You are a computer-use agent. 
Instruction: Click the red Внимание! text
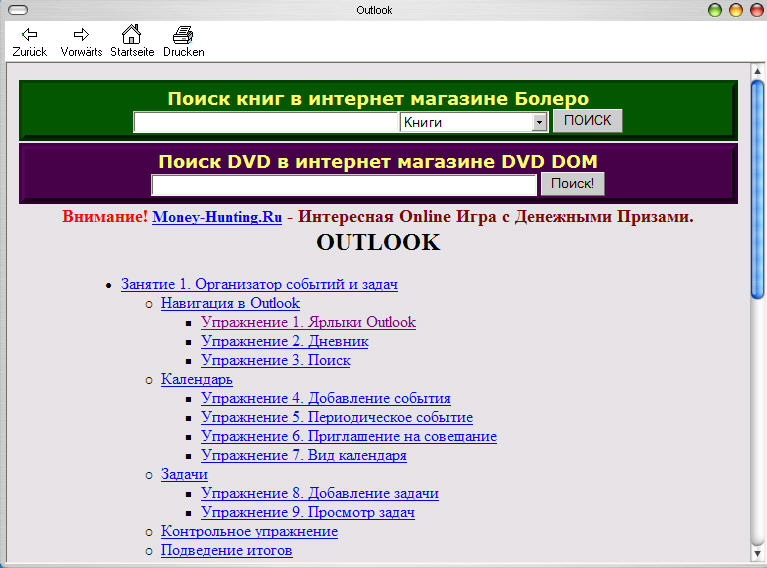tap(105, 217)
